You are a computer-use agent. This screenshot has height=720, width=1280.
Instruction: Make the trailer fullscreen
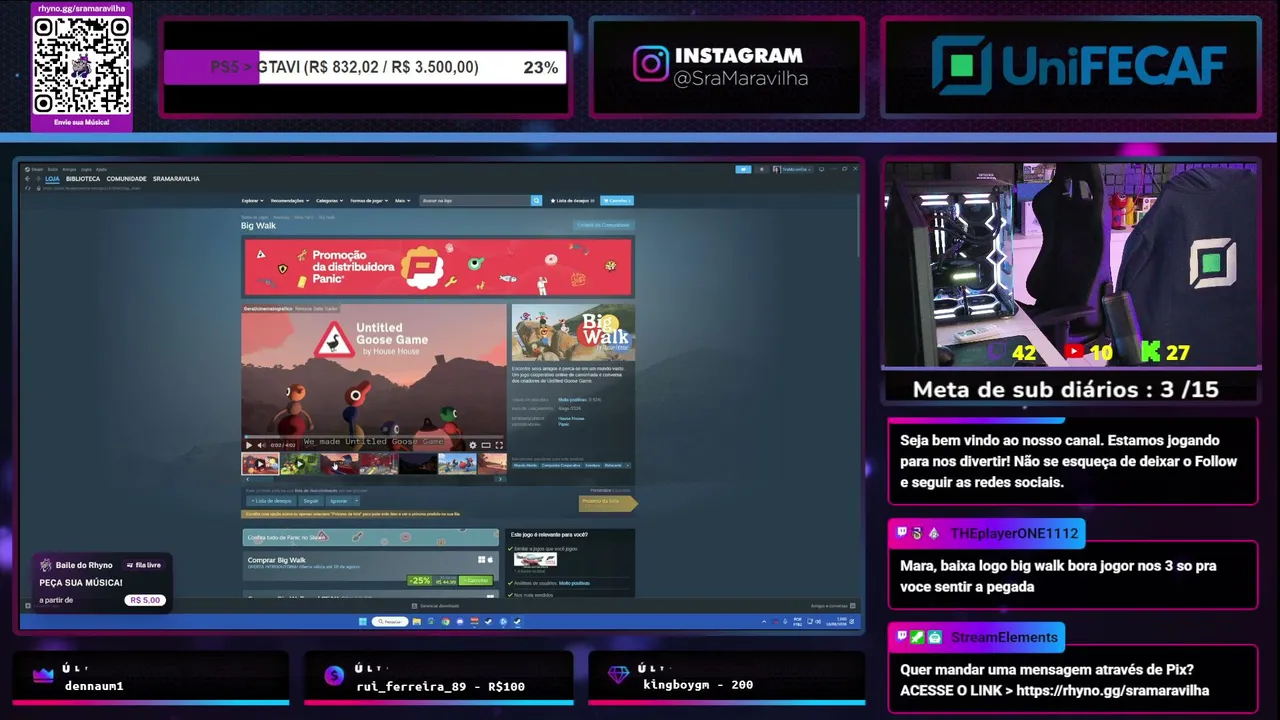(499, 445)
